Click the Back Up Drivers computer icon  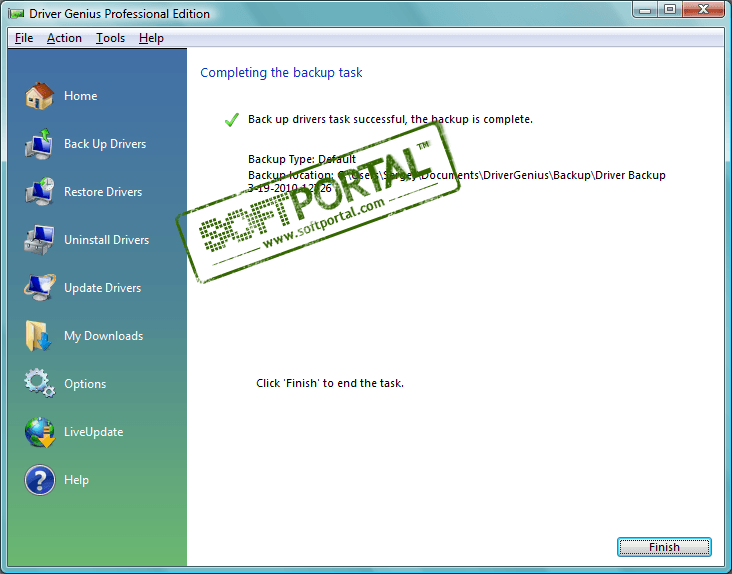(x=39, y=144)
